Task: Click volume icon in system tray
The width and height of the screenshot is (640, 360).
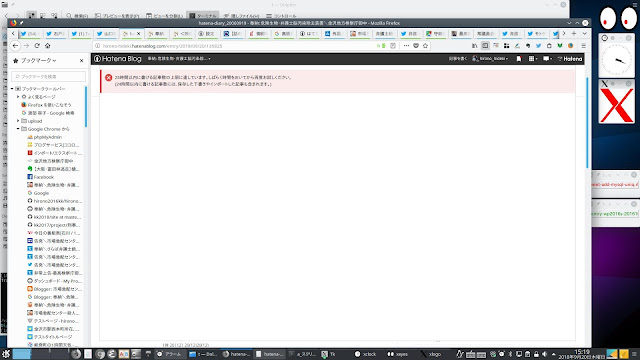Action: 544,354
